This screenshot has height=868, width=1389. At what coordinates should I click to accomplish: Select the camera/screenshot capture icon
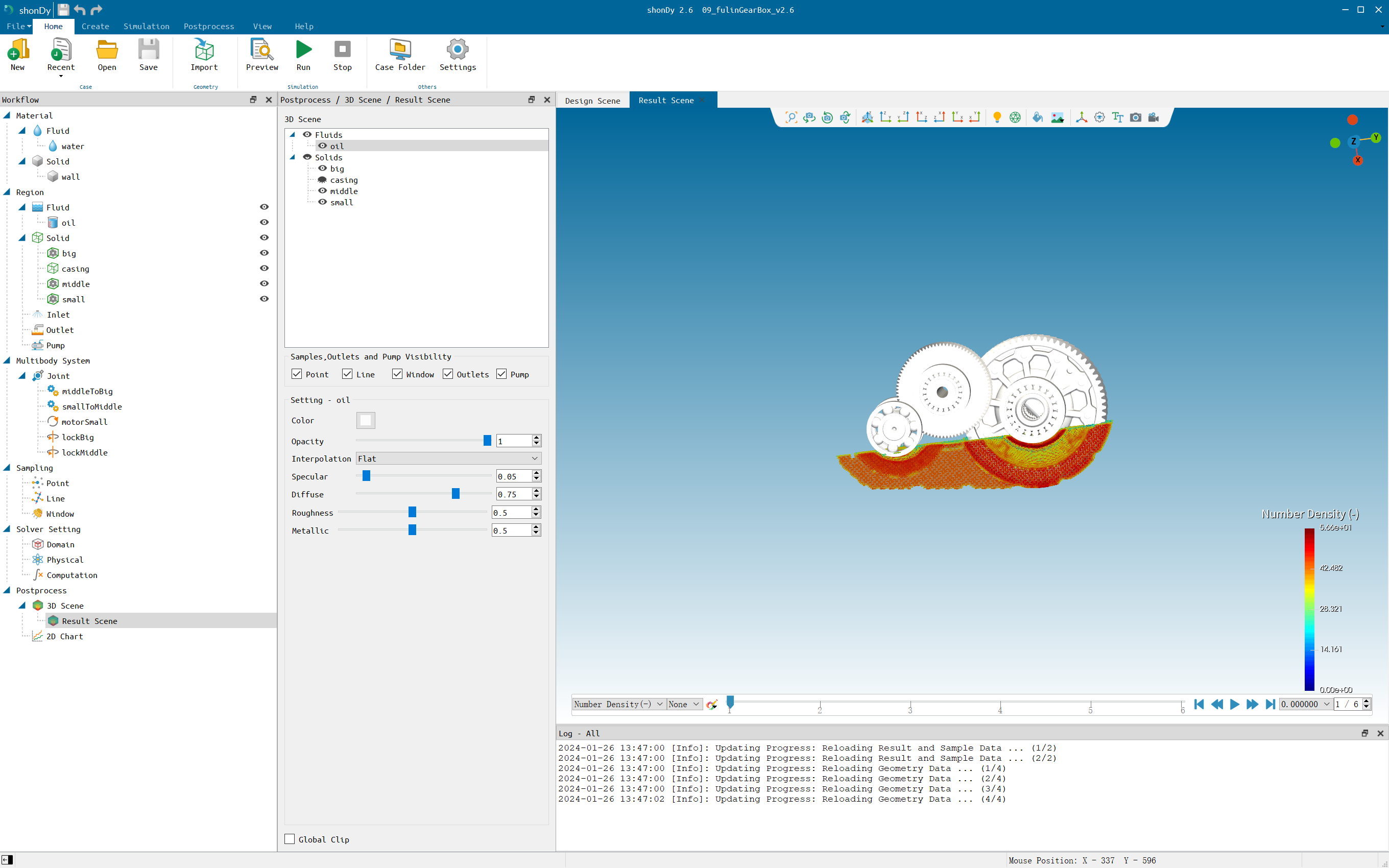(x=1135, y=117)
